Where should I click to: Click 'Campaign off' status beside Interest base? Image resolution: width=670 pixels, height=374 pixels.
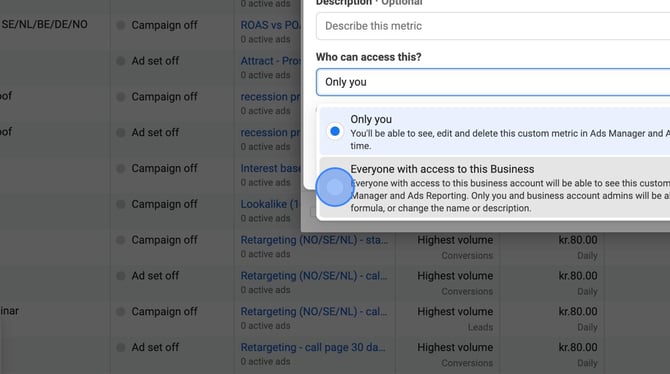point(164,168)
